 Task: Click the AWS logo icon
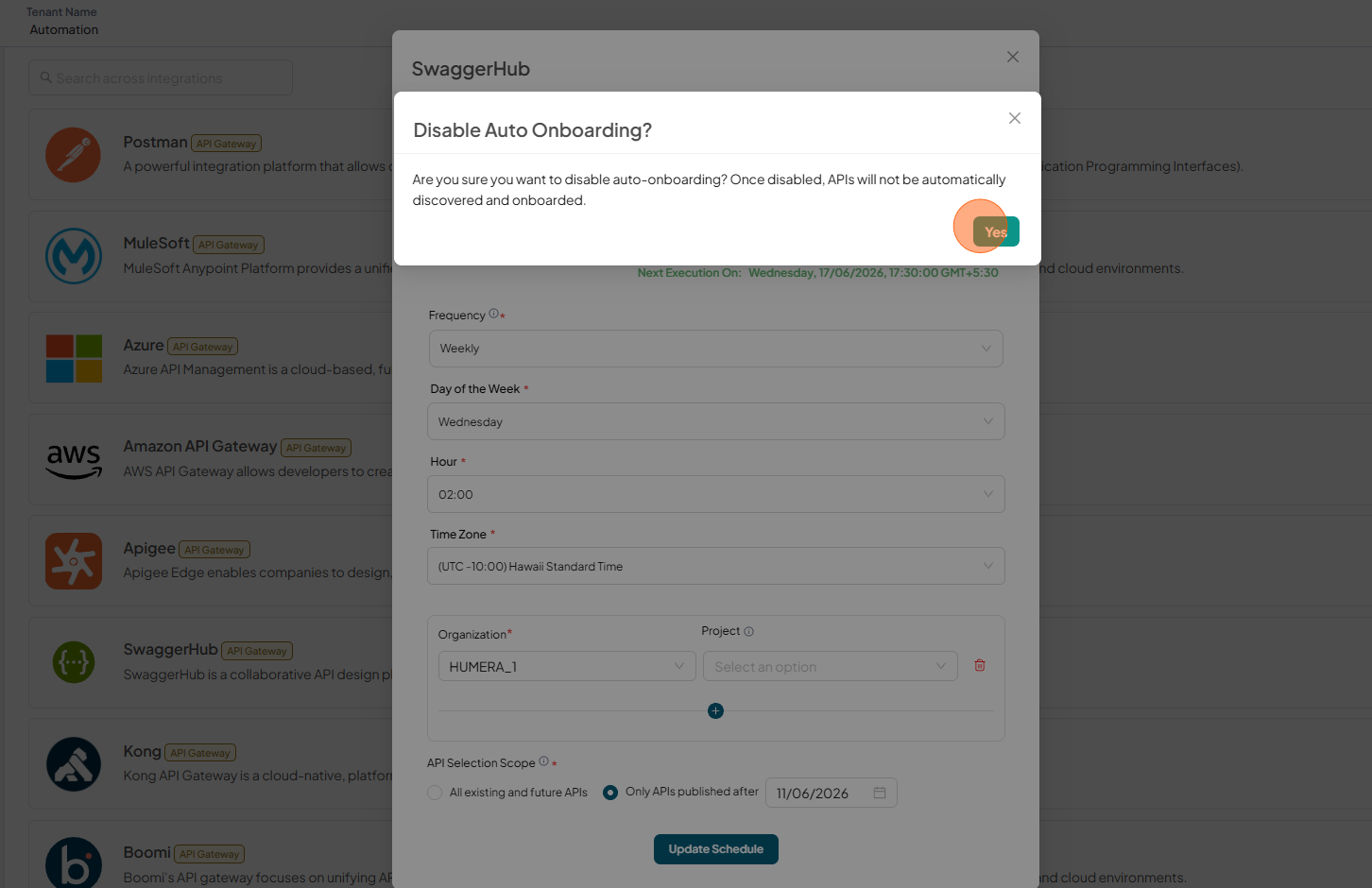74,460
